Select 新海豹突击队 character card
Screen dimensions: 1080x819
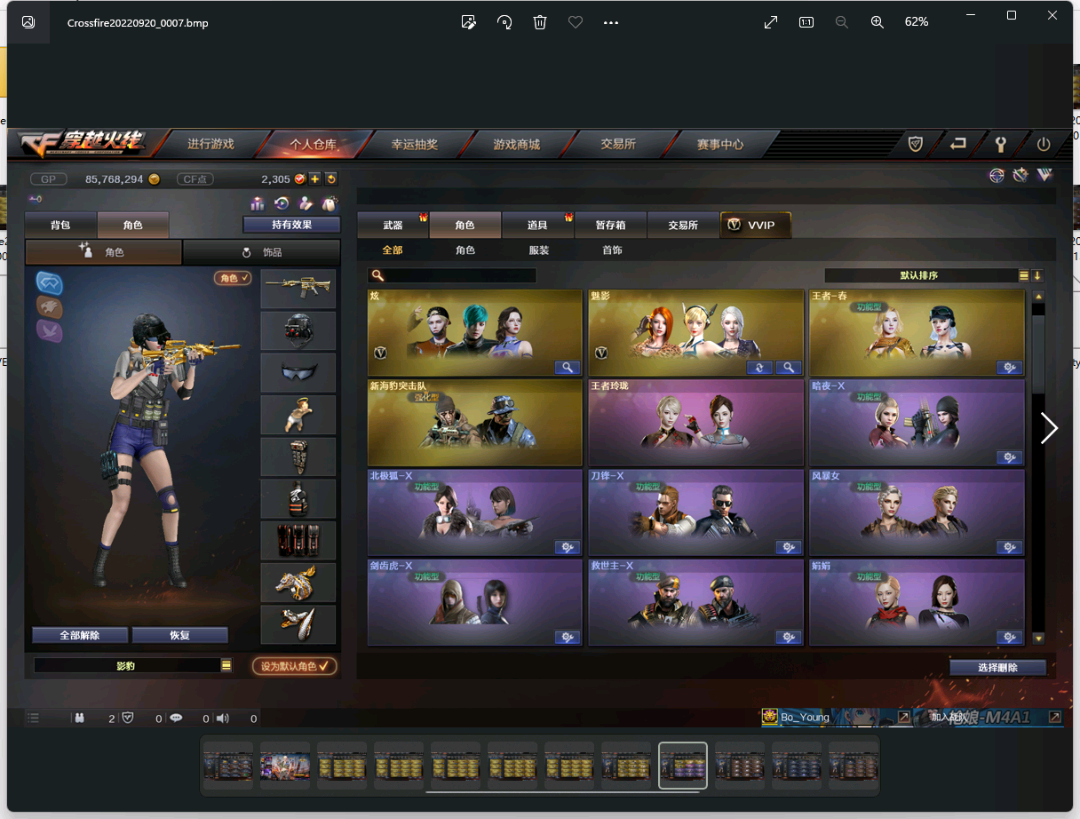[x=475, y=422]
